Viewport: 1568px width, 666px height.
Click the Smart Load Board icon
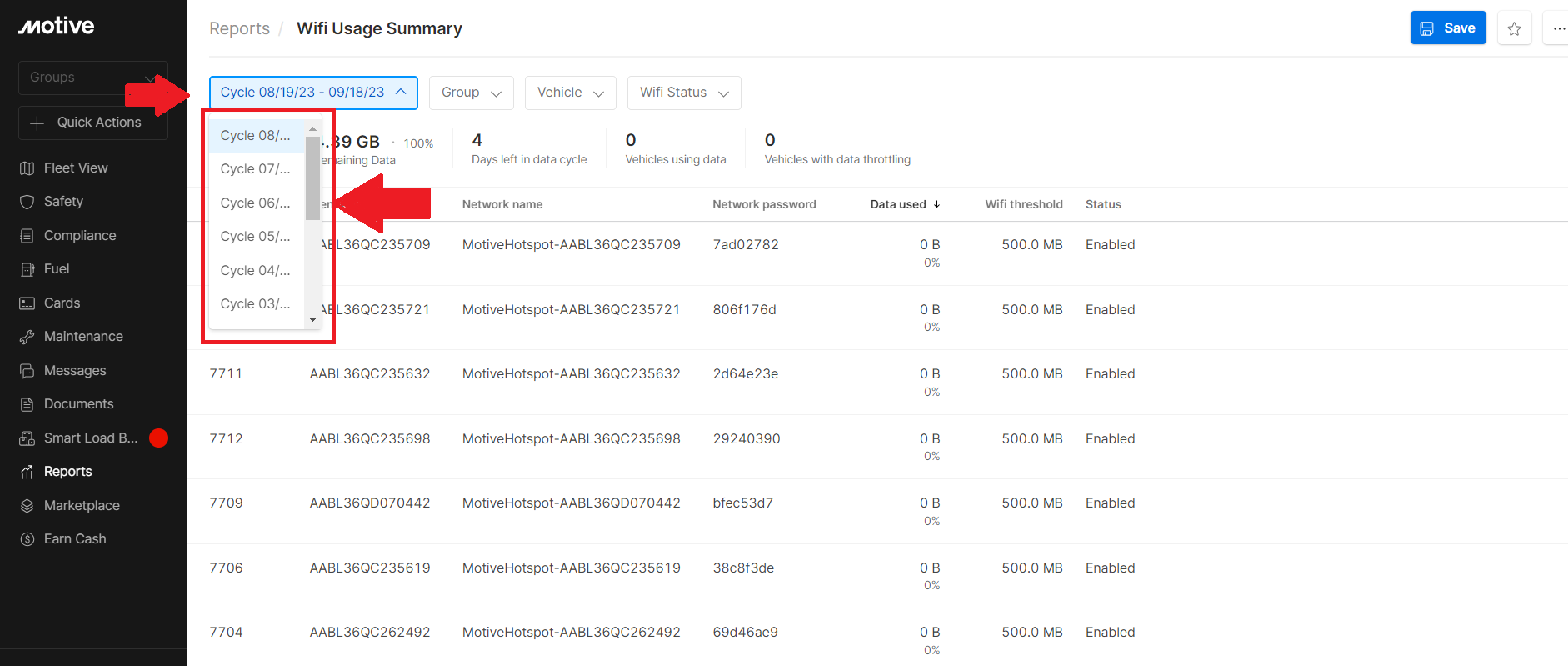click(x=27, y=438)
